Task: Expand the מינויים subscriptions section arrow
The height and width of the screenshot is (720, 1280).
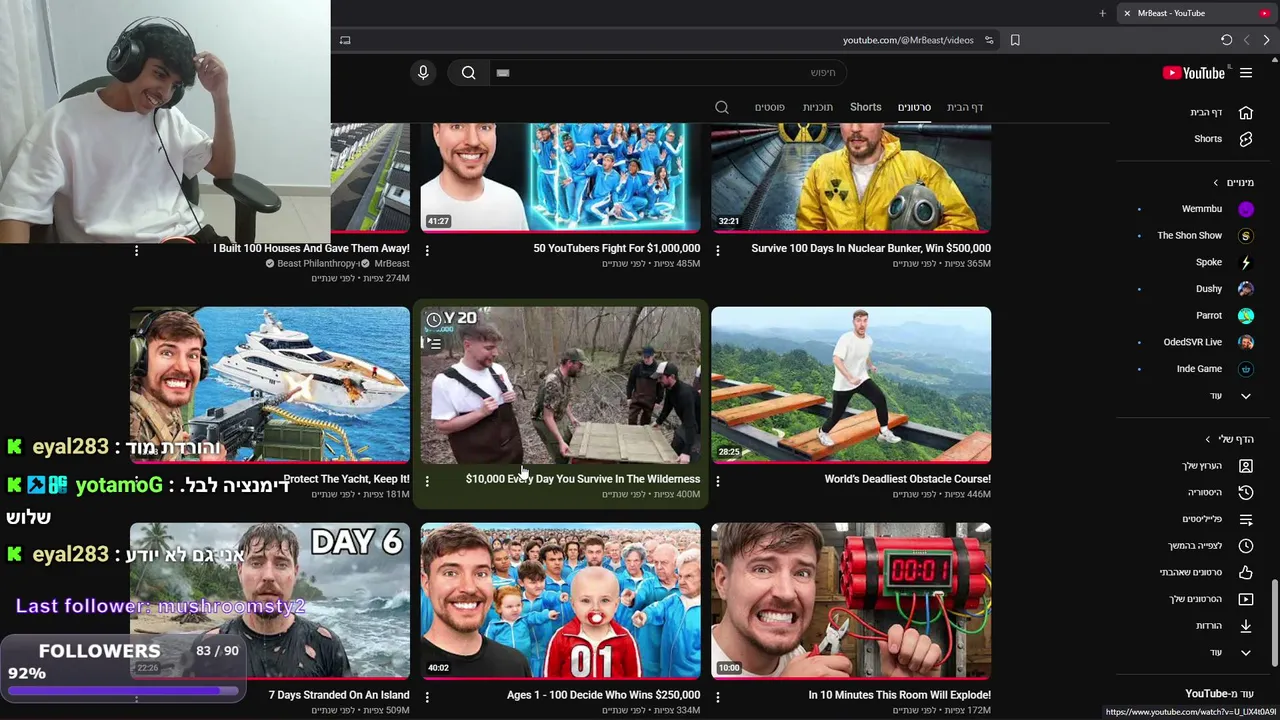Action: point(1216,183)
